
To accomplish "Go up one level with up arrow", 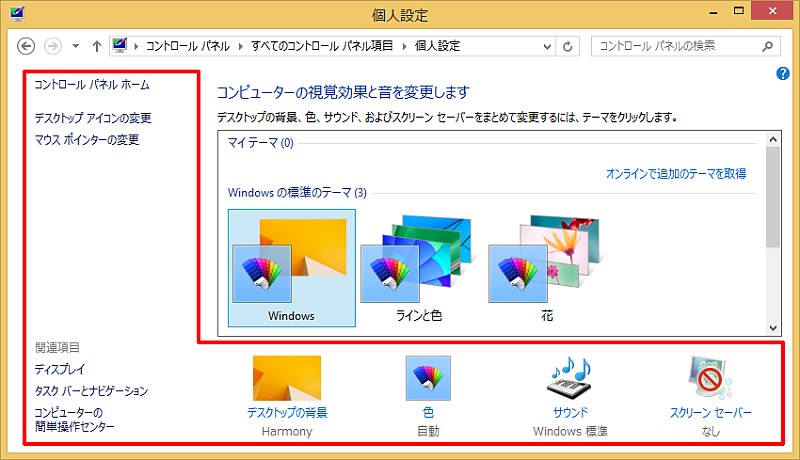I will (97, 46).
